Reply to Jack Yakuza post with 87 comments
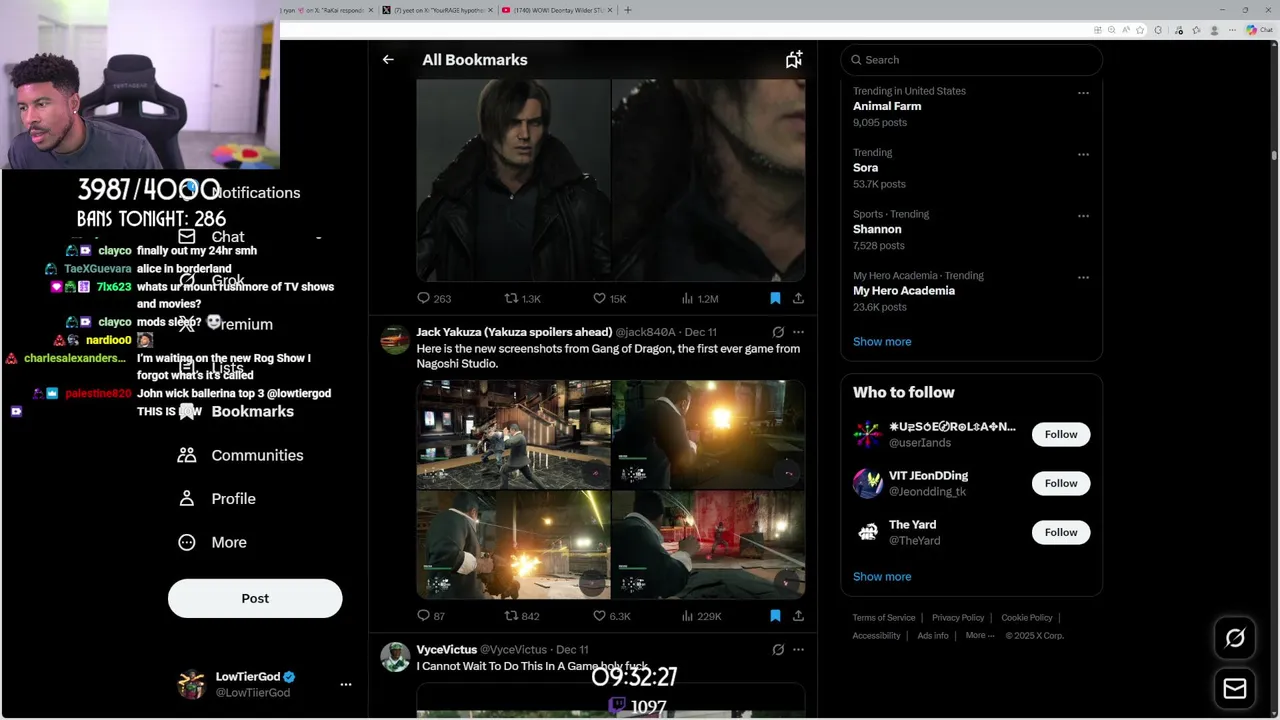This screenshot has height=720, width=1280. click(x=431, y=616)
